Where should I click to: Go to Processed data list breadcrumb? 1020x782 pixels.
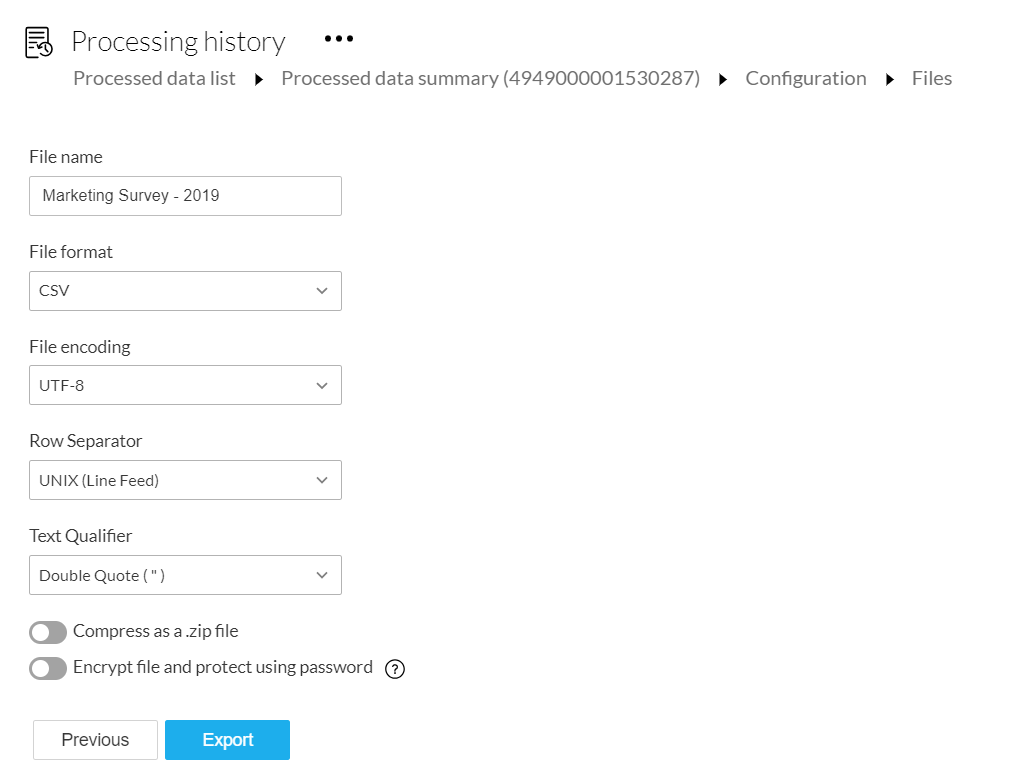pyautogui.click(x=154, y=79)
